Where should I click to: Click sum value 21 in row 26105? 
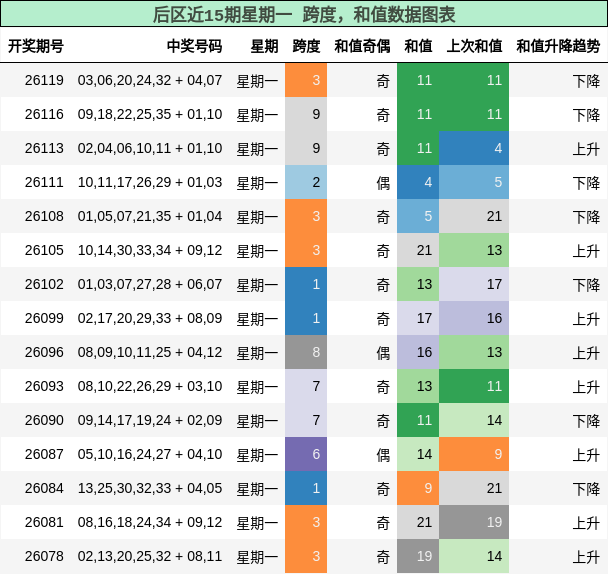pos(418,250)
